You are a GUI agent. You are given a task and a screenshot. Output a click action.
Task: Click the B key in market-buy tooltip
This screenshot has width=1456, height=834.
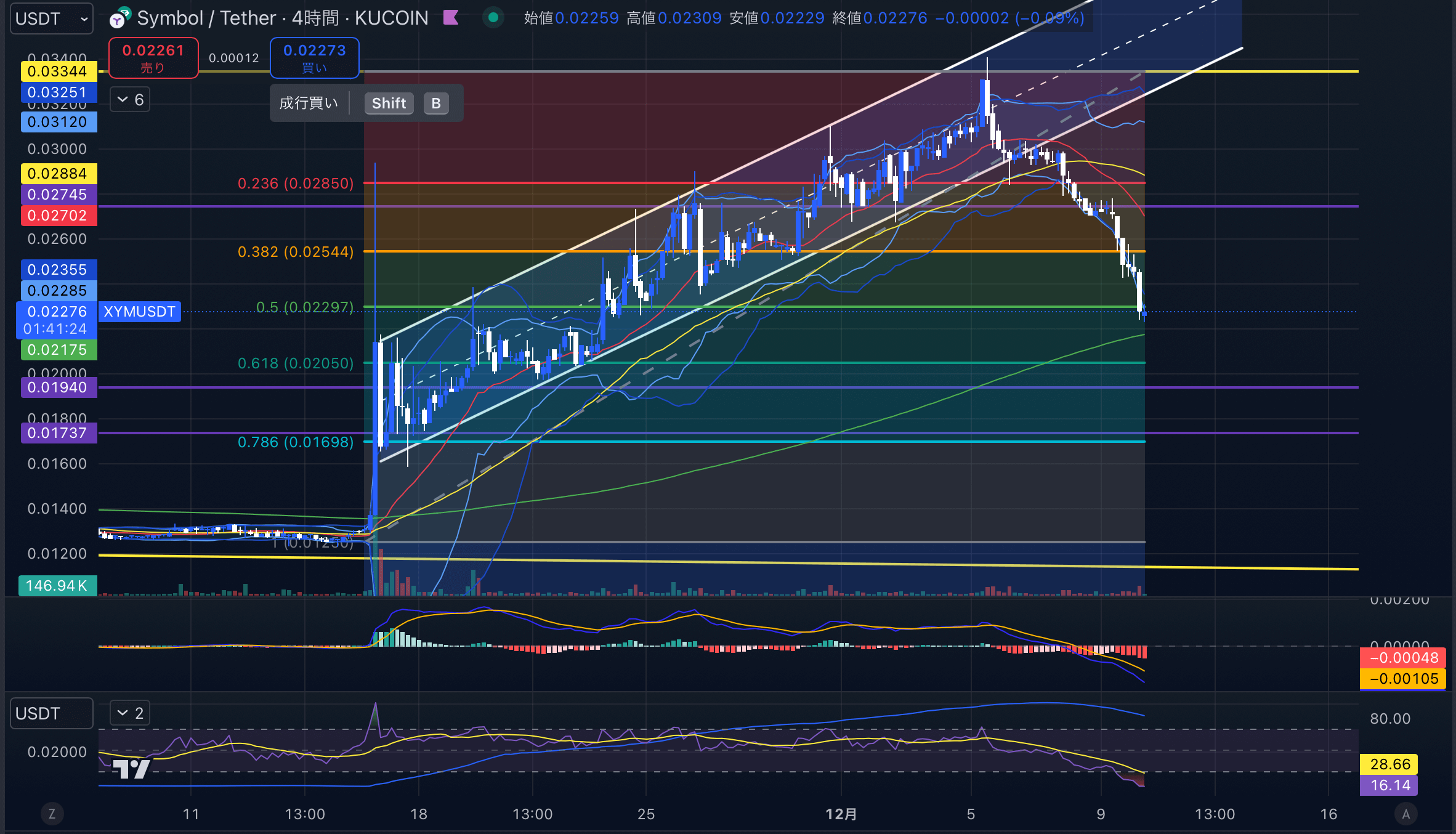tap(436, 103)
